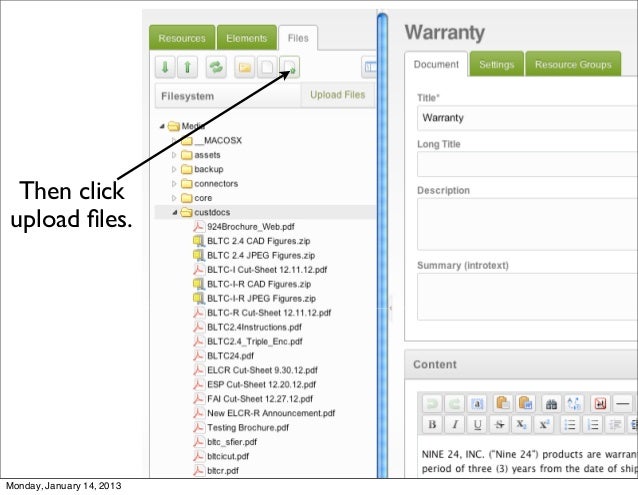Collapse the Media root folder
Viewport: 638px width, 495px height.
click(162, 126)
